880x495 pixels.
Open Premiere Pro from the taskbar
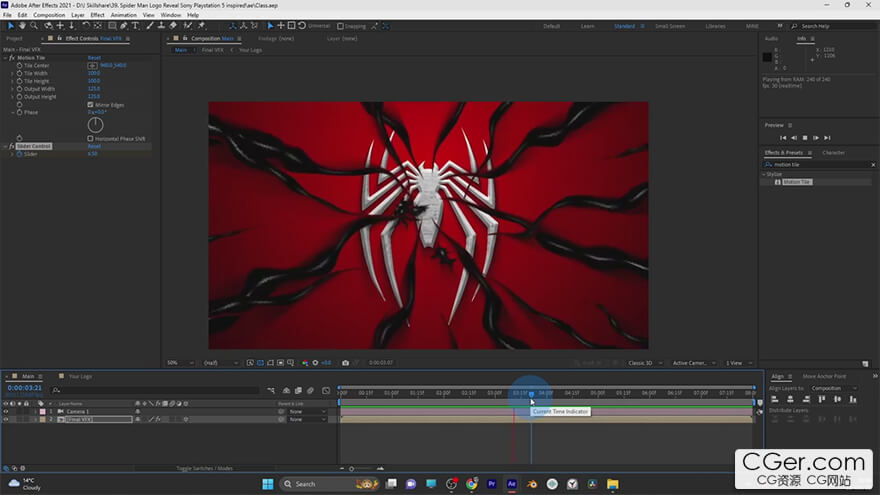pos(492,484)
